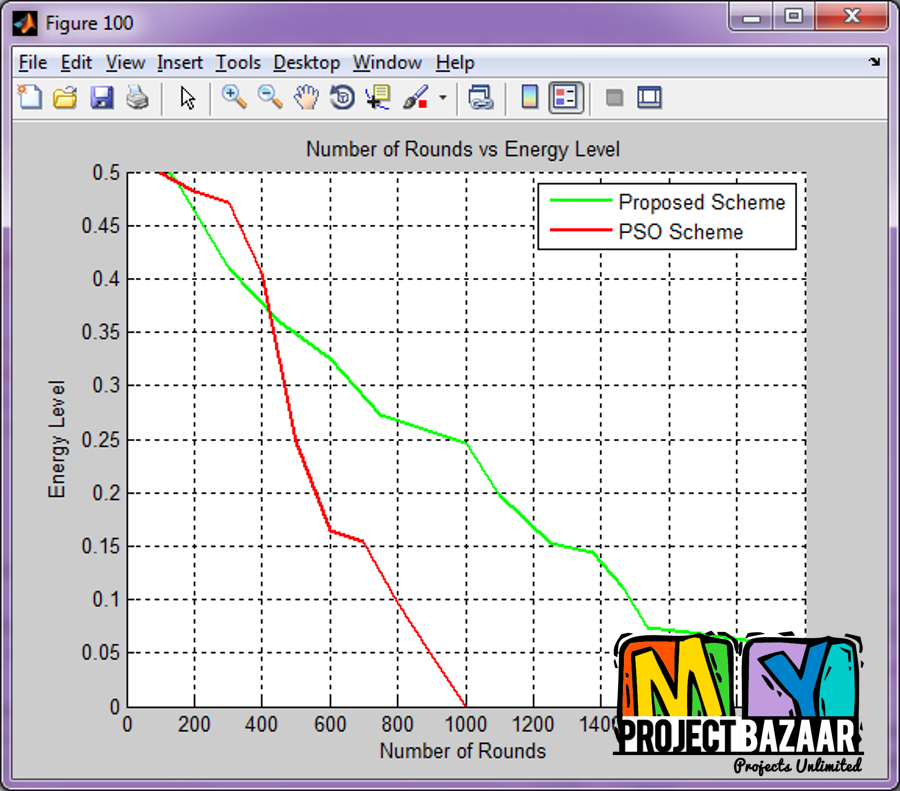
Task: Toggle the Edit Plot arrow tool
Action: point(188,98)
